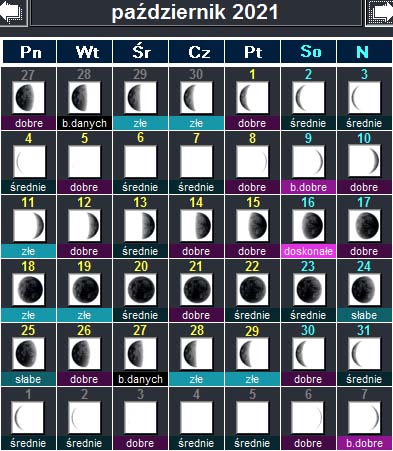This screenshot has width=393, height=451.
Task: Open moon phase image for October 9
Action: click(308, 162)
